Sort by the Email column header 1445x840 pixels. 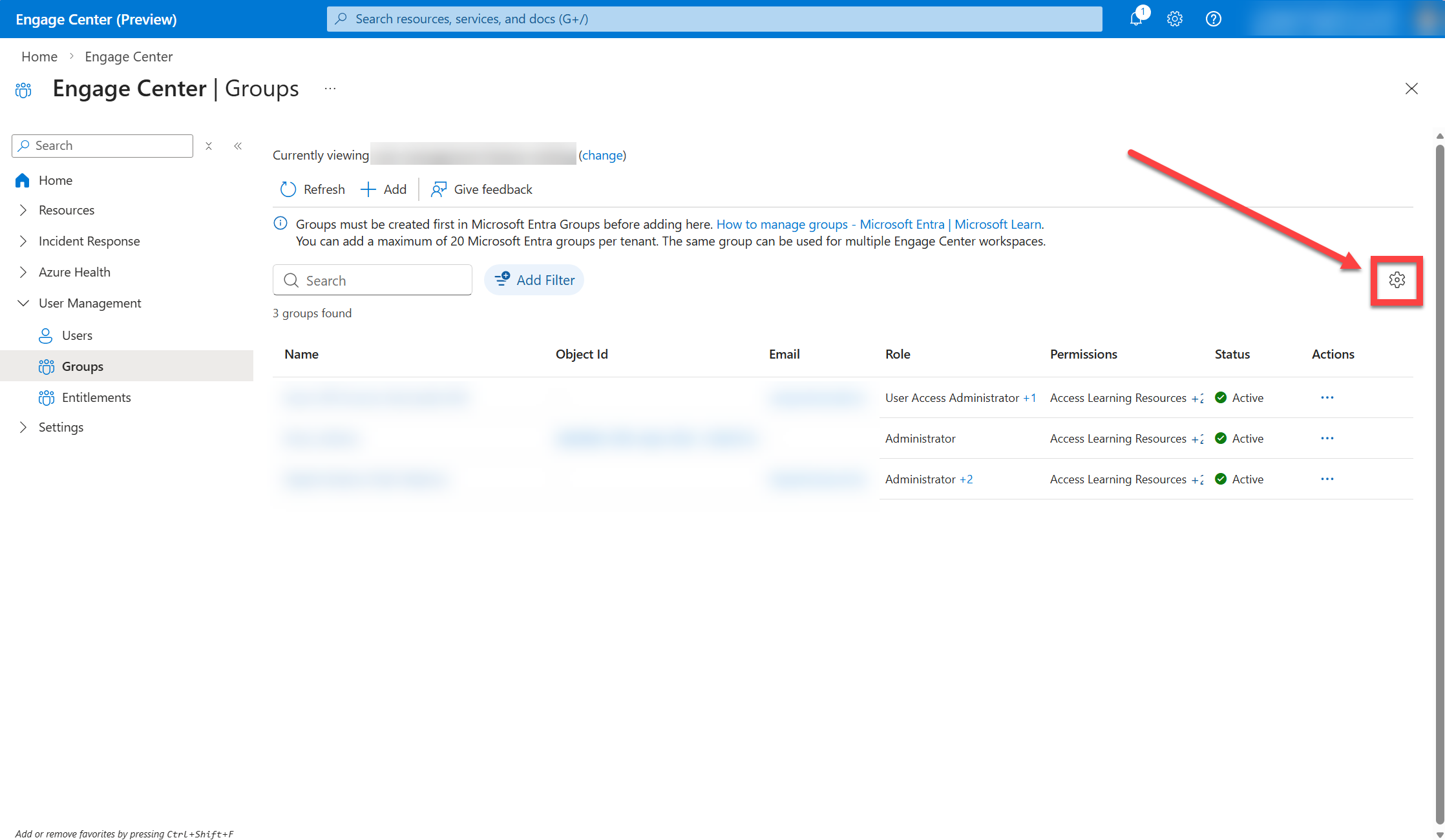click(x=785, y=354)
